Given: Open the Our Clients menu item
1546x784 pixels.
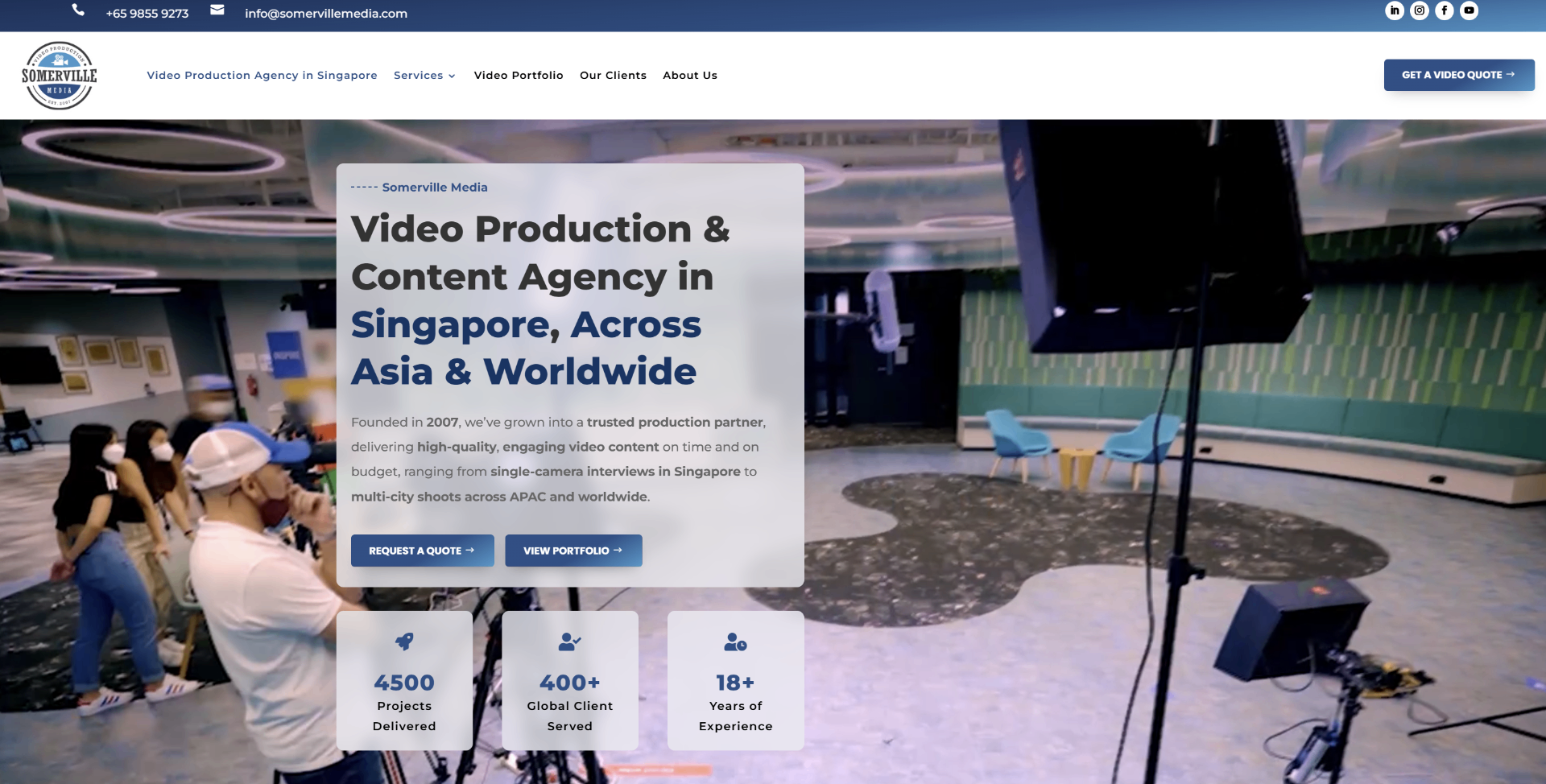Looking at the screenshot, I should (613, 76).
